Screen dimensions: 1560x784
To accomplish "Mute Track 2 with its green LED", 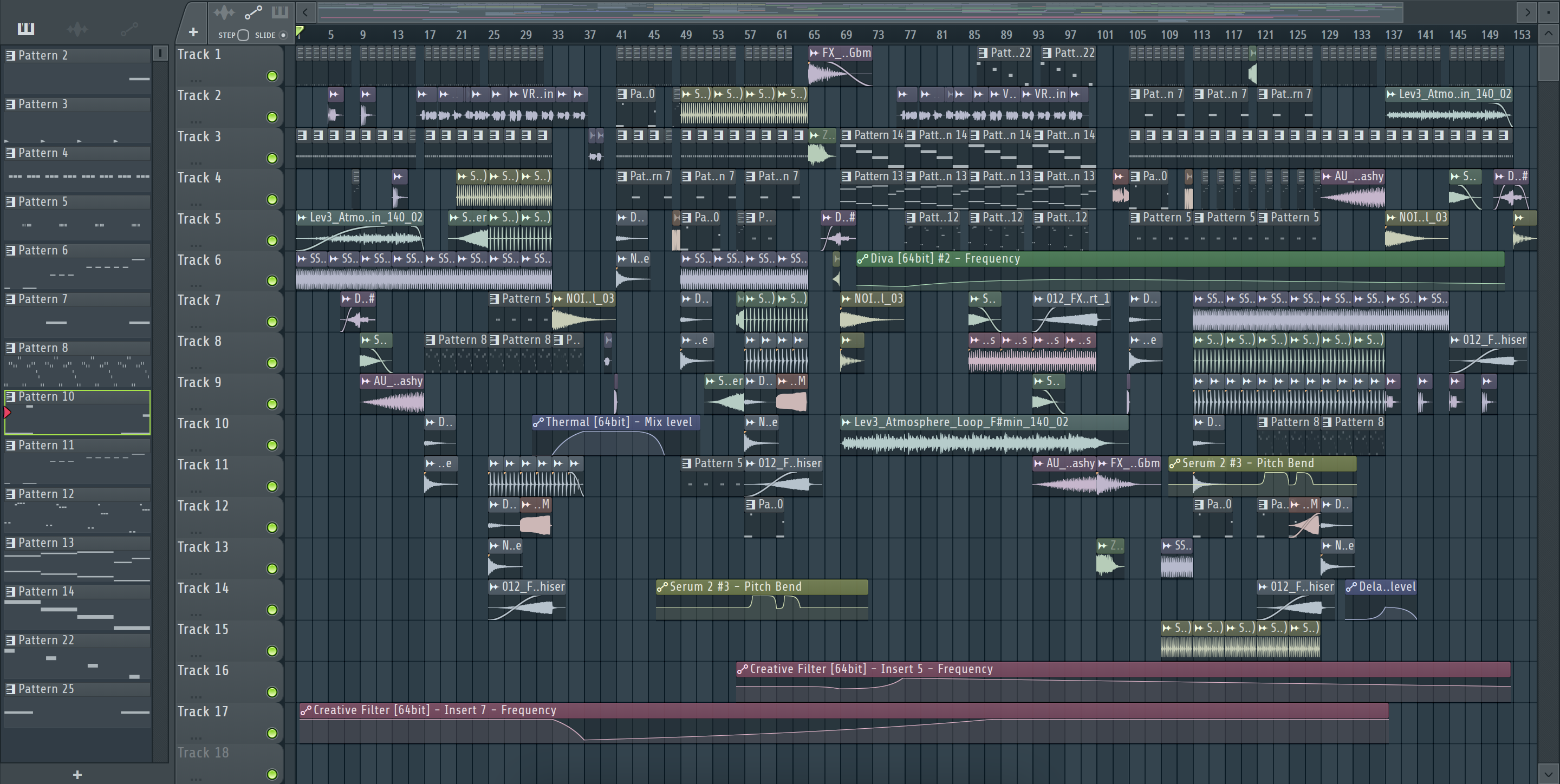I will (272, 117).
